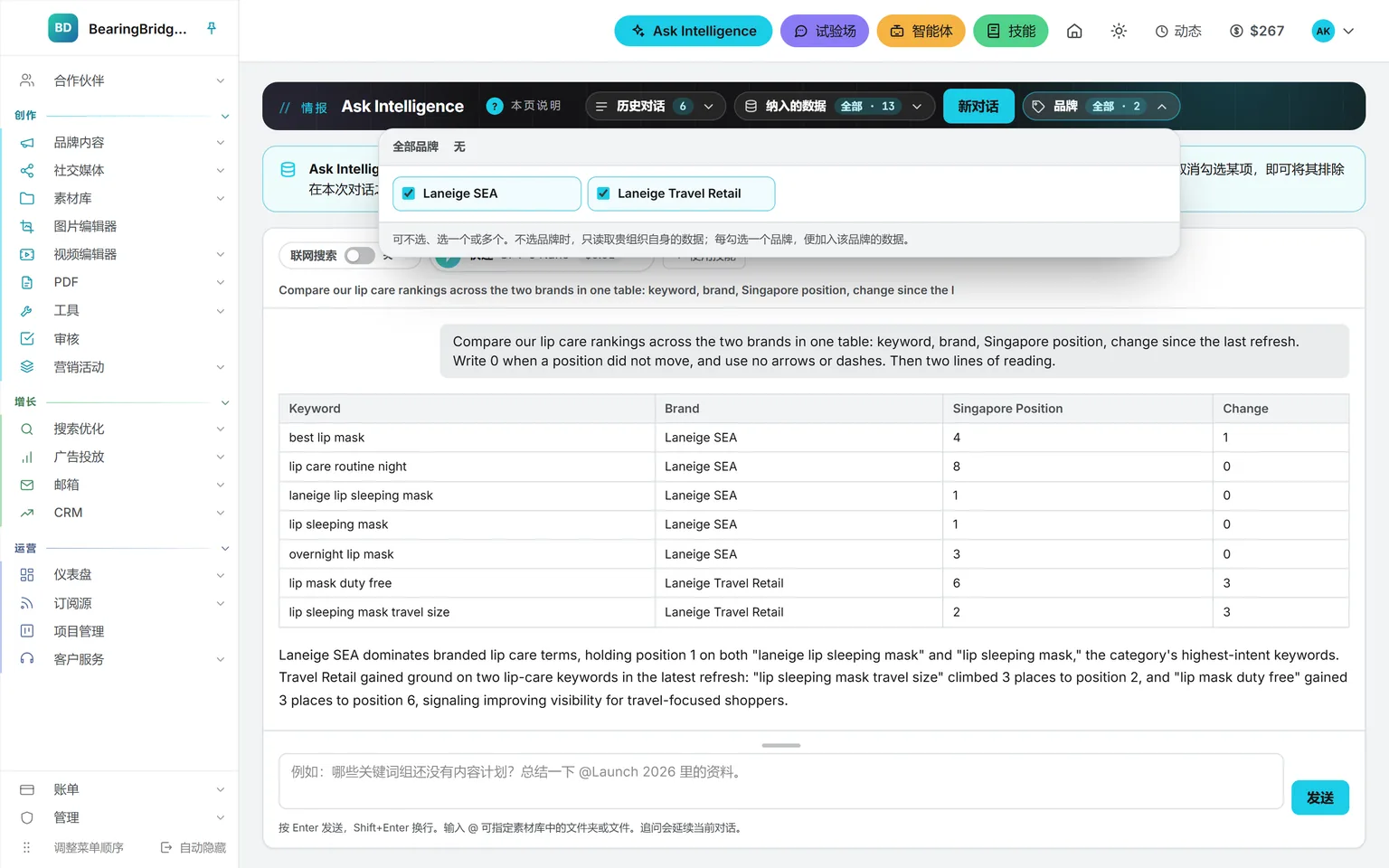1389x868 pixels.
Task: Switch theme with the sun icon
Action: 1119,31
